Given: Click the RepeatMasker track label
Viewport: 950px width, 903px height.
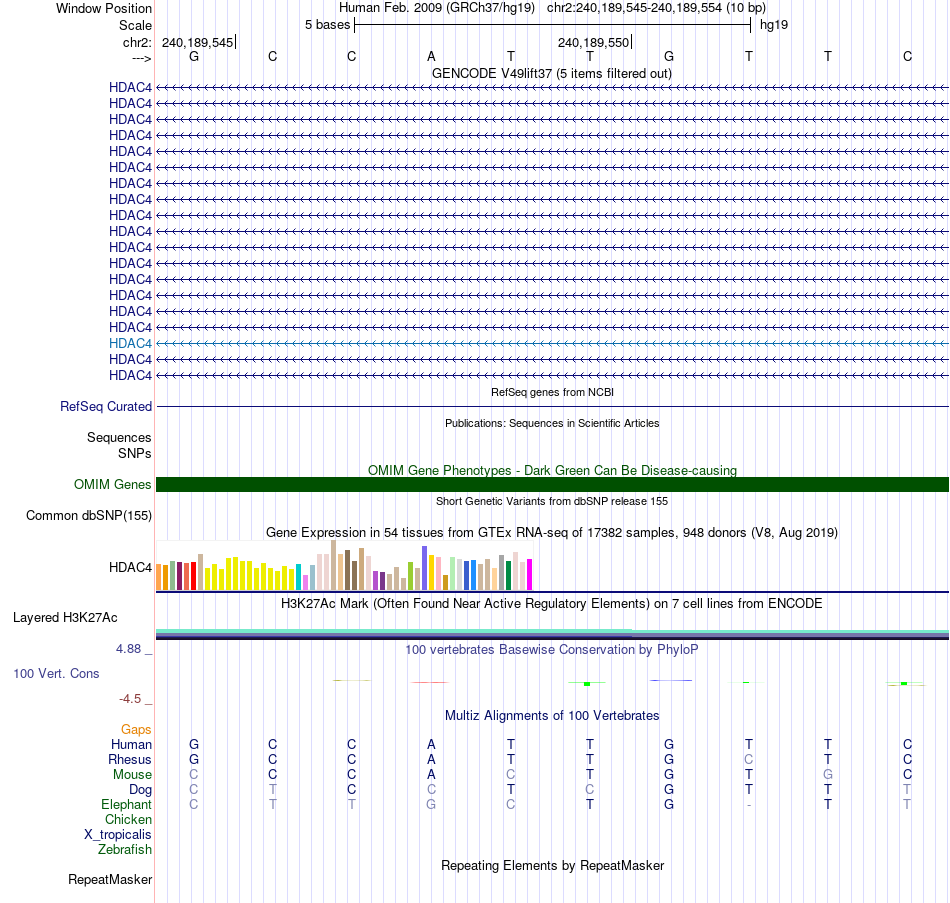Looking at the screenshot, I should point(110,879).
